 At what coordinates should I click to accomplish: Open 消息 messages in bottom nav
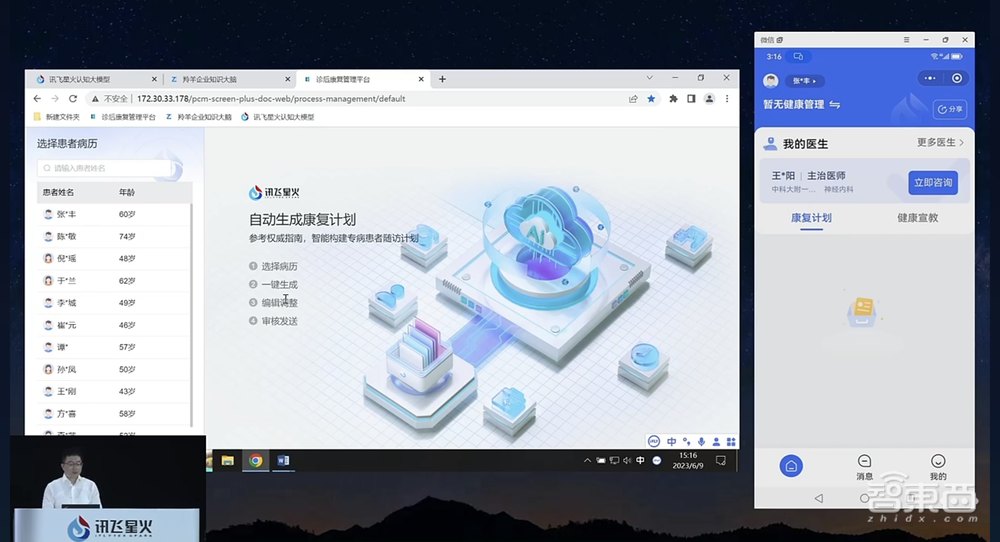[865, 467]
